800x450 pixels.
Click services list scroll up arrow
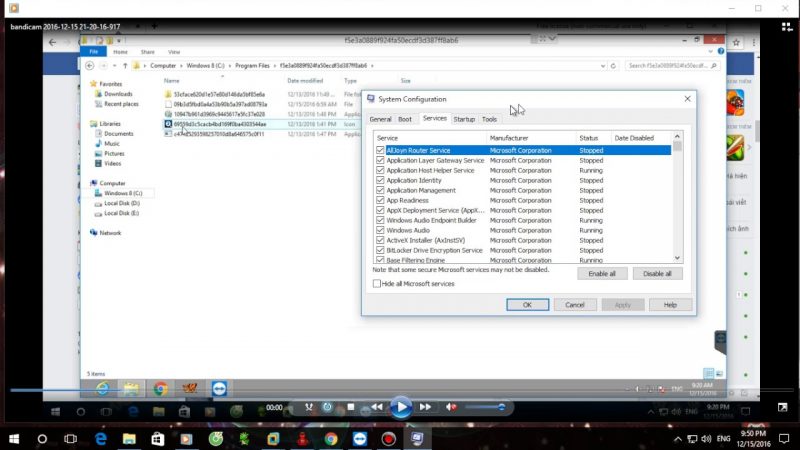pos(677,136)
